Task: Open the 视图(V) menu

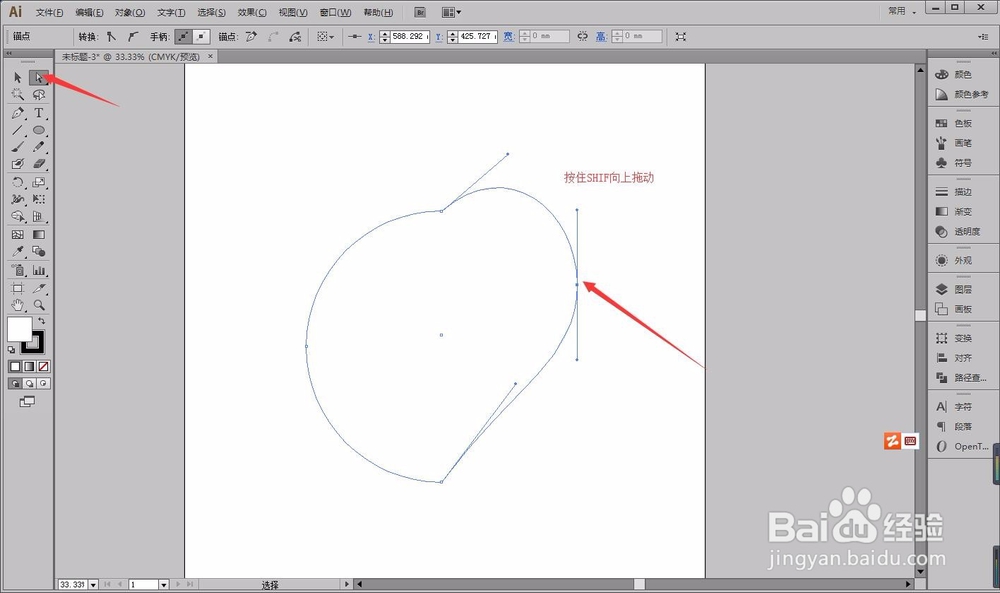Action: point(293,12)
